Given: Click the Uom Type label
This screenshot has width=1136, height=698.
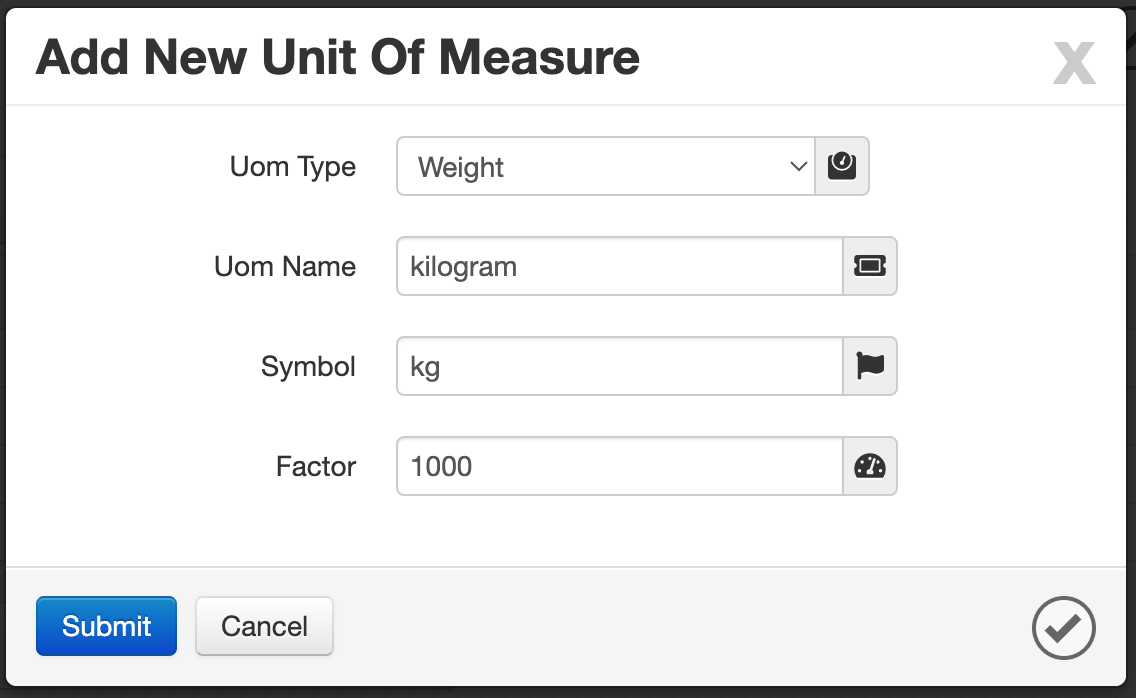Looking at the screenshot, I should coord(293,167).
